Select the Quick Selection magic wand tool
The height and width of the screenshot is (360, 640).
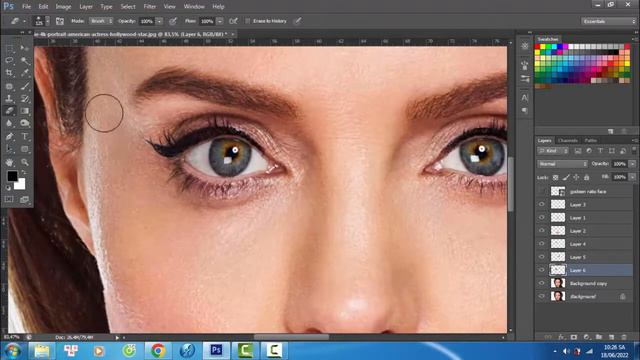pyautogui.click(x=25, y=60)
